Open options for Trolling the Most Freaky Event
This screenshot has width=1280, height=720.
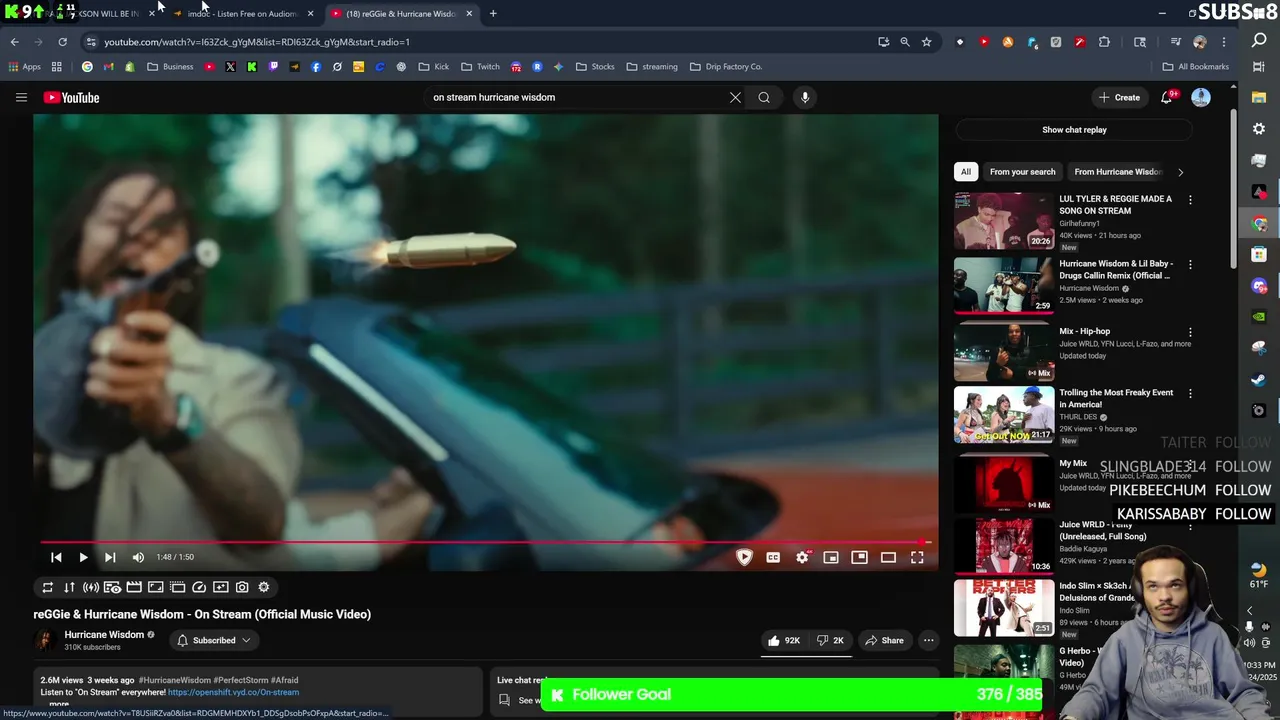click(x=1190, y=394)
